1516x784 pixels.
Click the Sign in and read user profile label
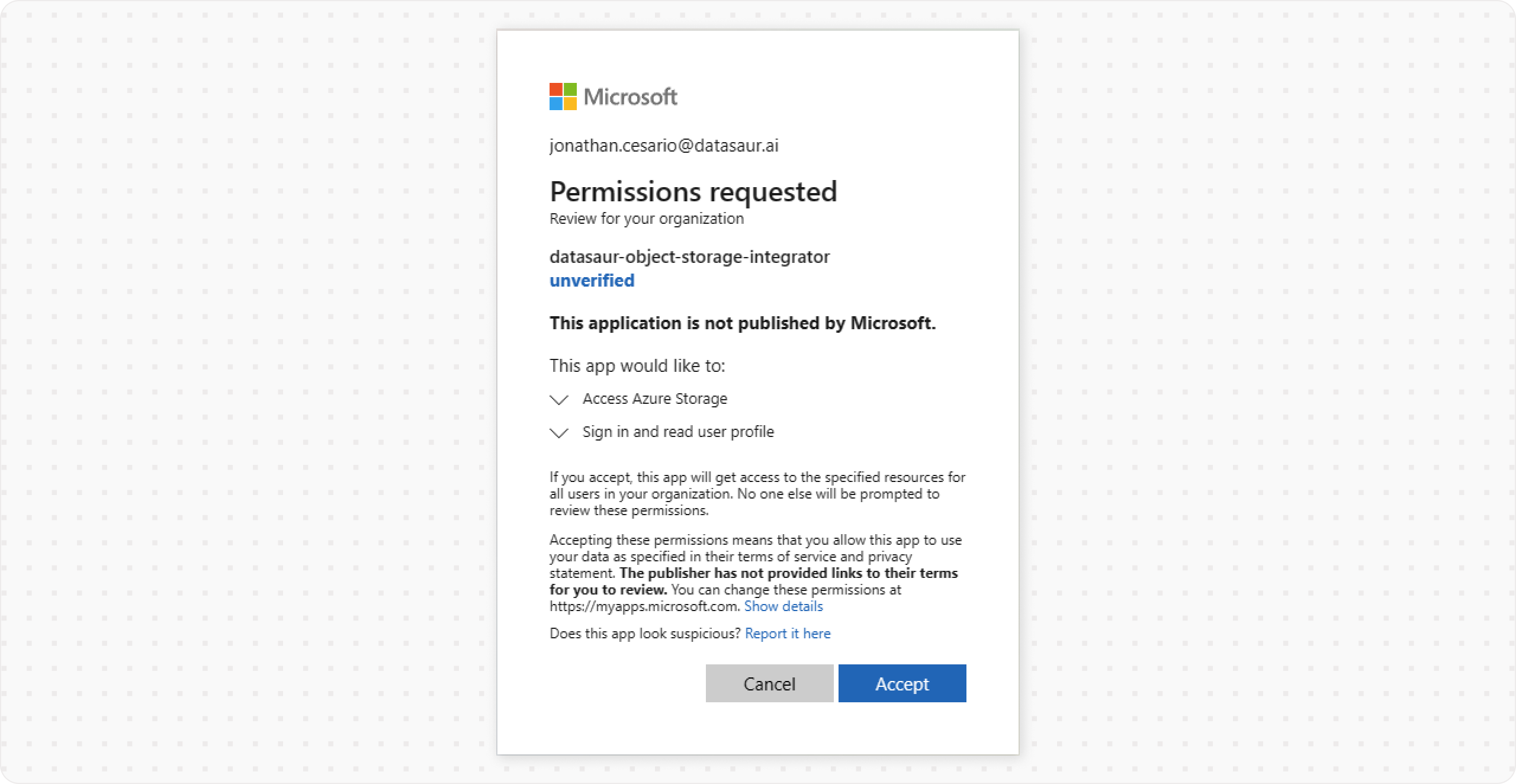[x=678, y=432]
